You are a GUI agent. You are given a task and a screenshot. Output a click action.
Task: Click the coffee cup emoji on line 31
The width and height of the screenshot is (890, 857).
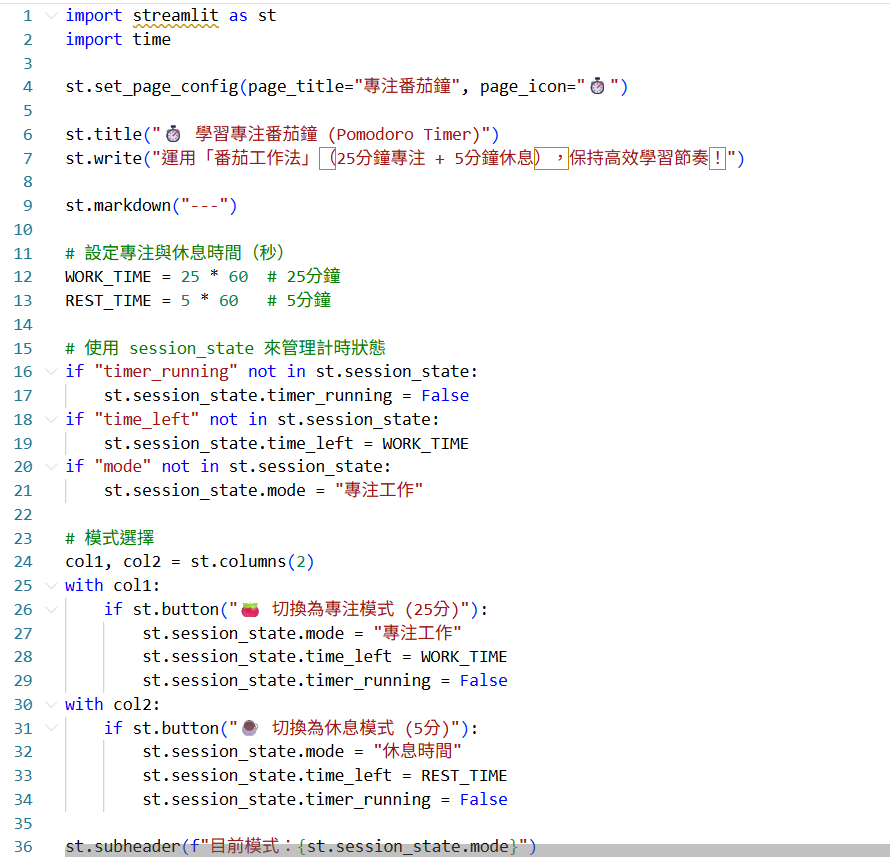(250, 728)
